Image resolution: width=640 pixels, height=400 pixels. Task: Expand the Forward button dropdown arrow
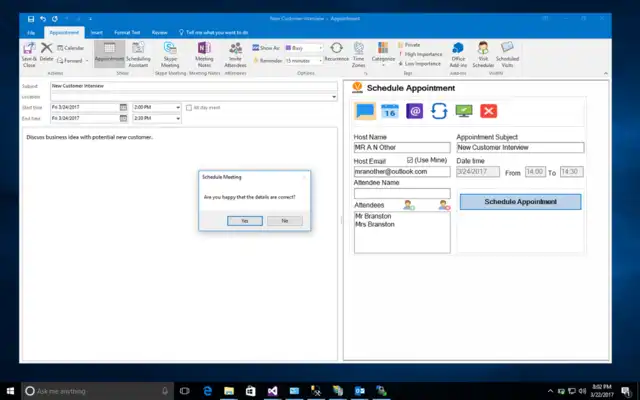tap(87, 61)
